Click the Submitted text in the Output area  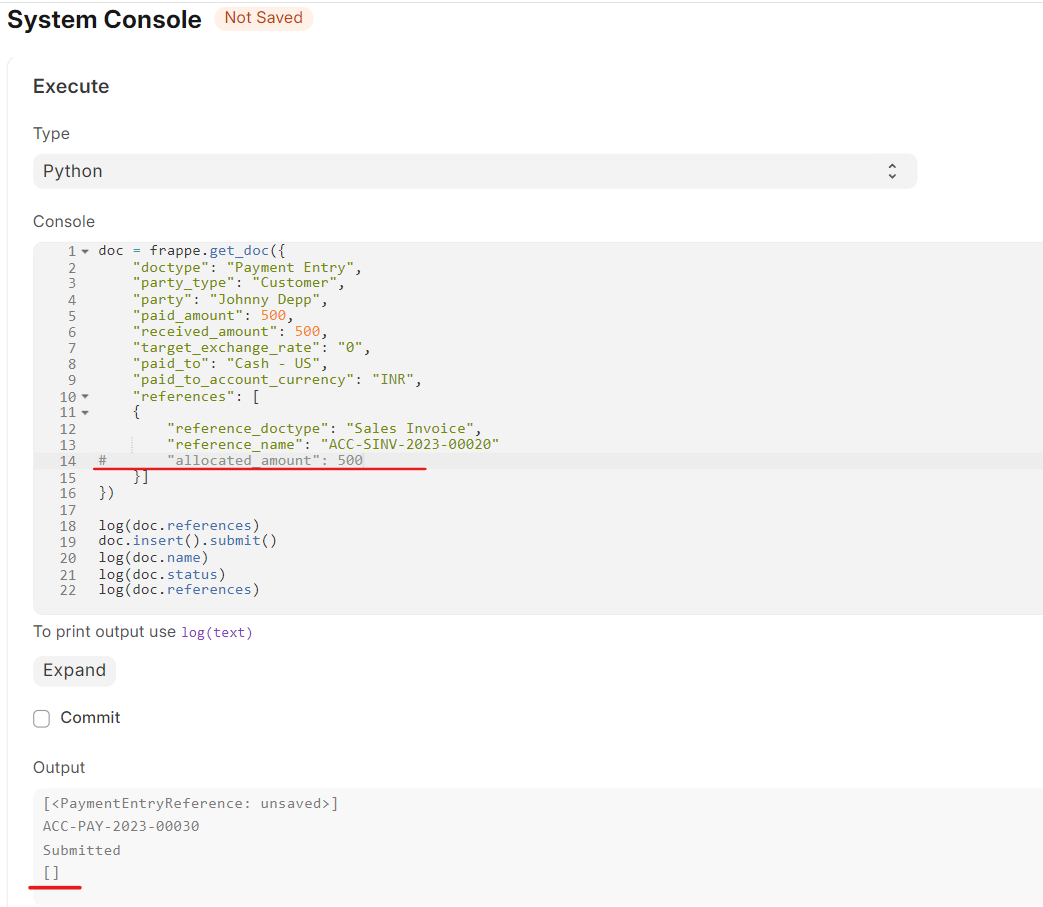[x=82, y=849]
